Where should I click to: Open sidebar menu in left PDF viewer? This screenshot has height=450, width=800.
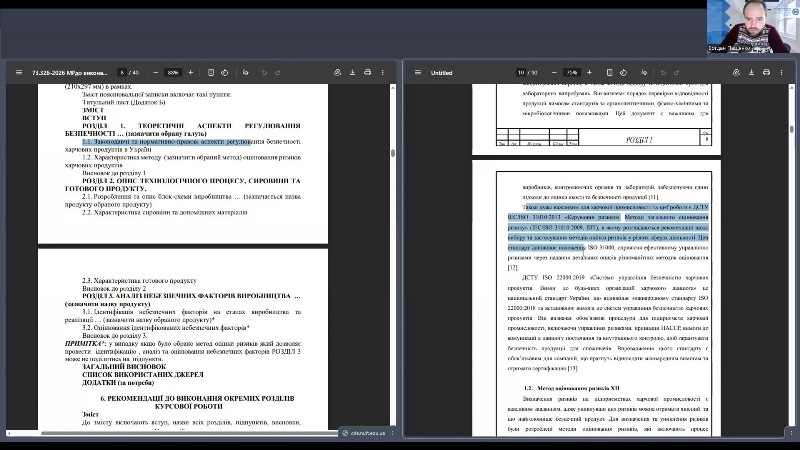coord(19,72)
